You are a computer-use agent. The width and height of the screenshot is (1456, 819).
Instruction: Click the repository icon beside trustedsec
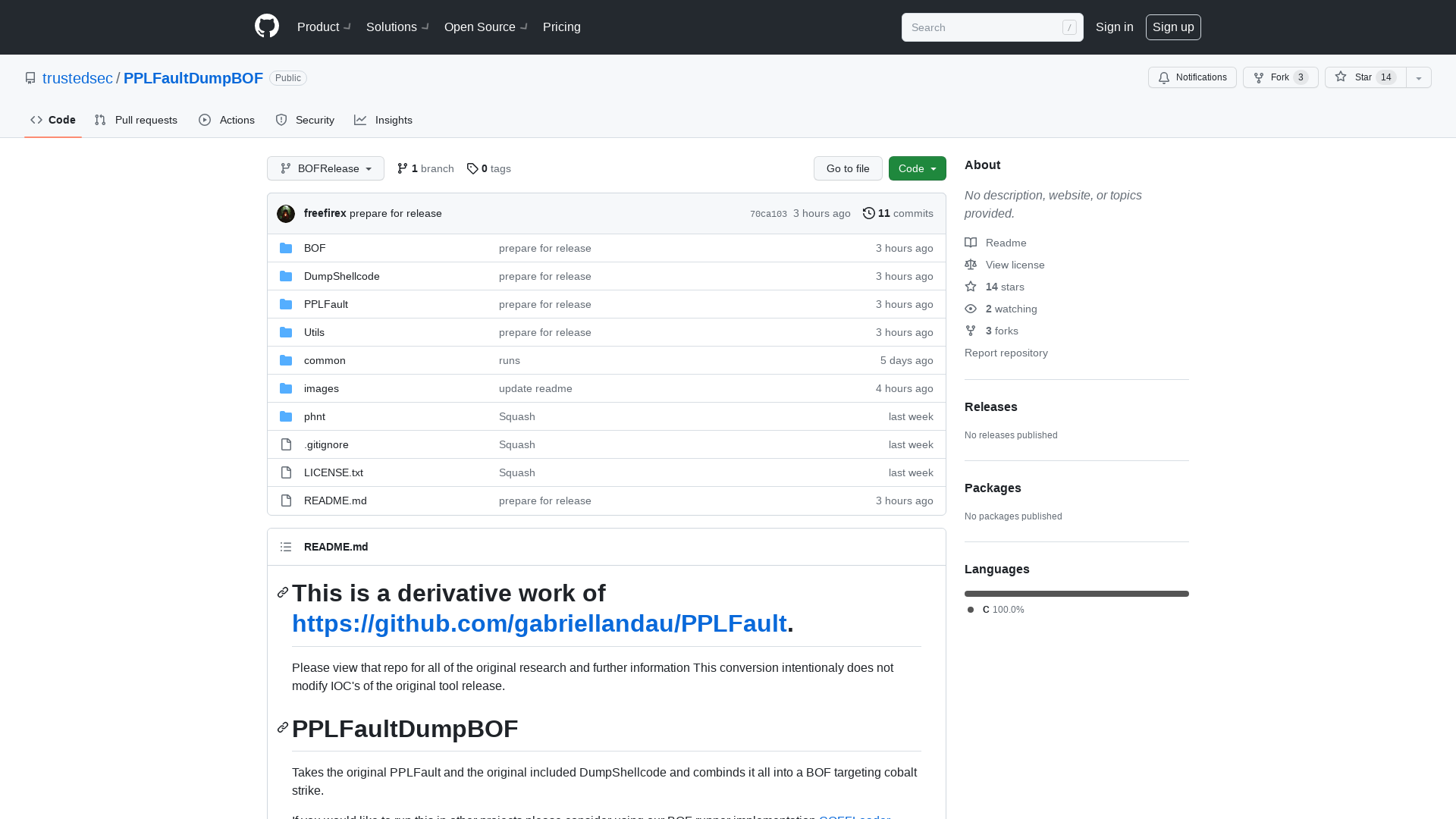click(x=30, y=78)
